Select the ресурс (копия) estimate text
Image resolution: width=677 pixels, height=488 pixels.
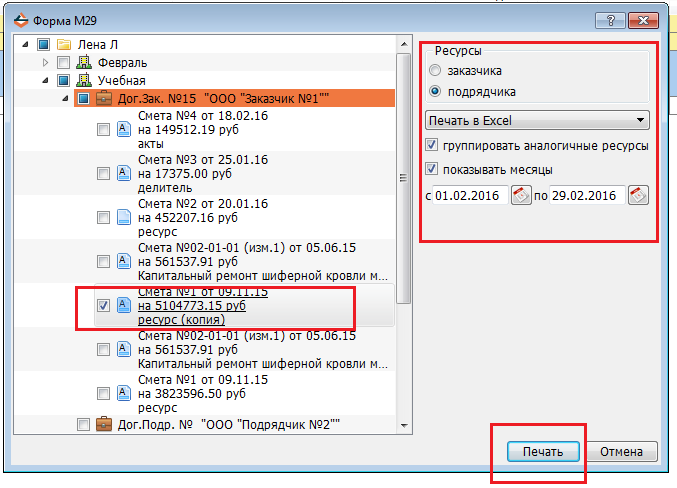click(203, 305)
